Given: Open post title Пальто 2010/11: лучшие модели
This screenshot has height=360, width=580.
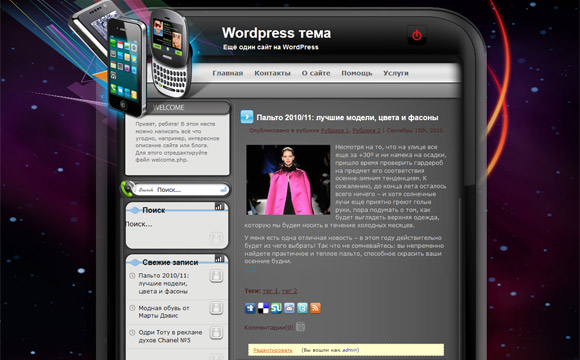Looking at the screenshot, I should click(x=347, y=118).
